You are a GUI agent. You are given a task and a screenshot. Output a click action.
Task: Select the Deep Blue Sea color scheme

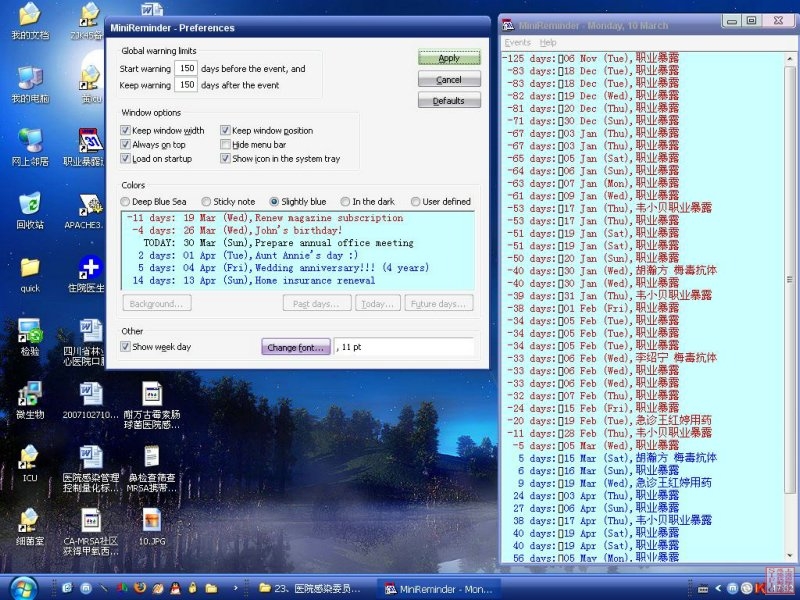coord(126,202)
